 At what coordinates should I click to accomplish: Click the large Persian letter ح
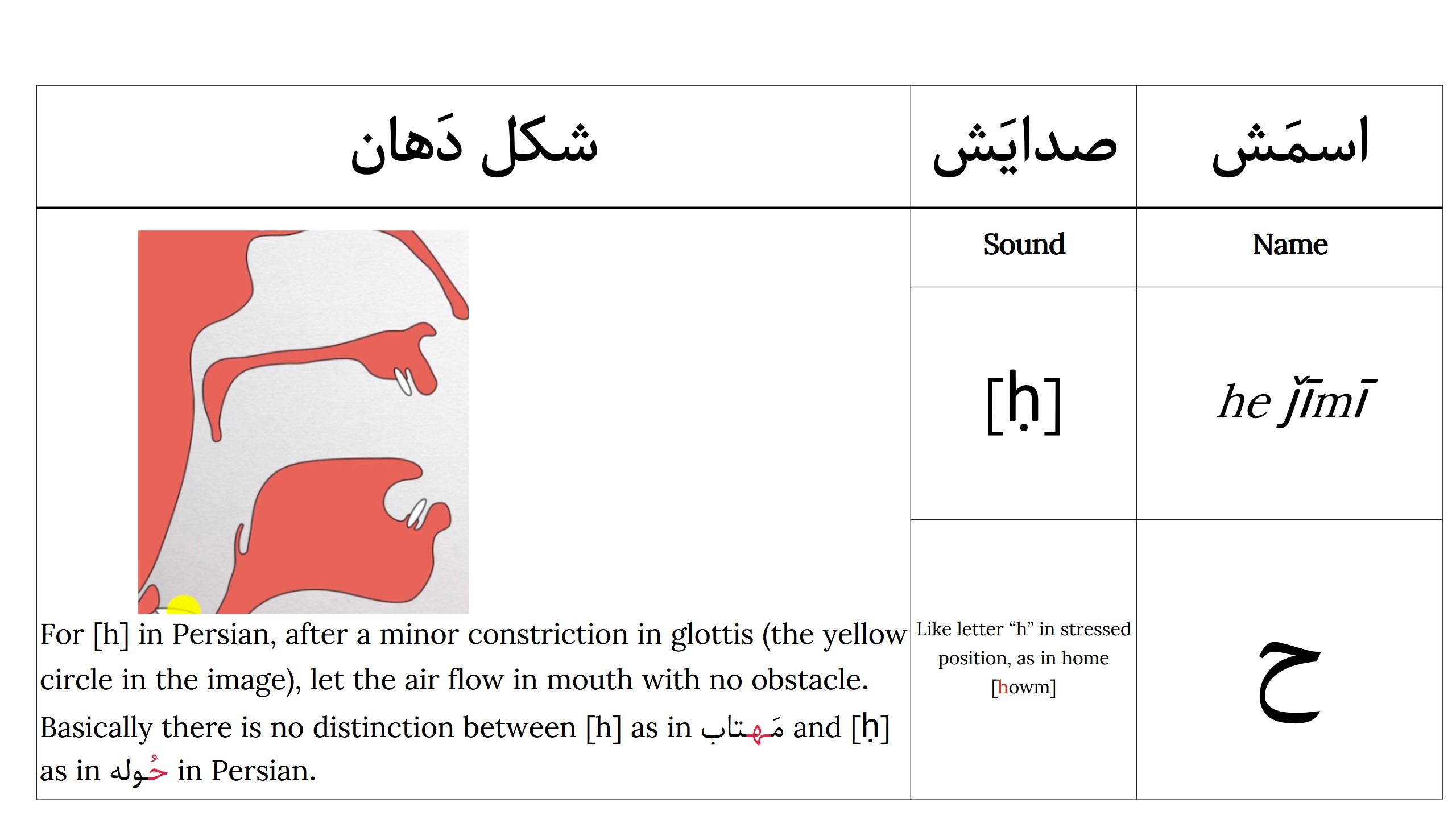point(1288,682)
